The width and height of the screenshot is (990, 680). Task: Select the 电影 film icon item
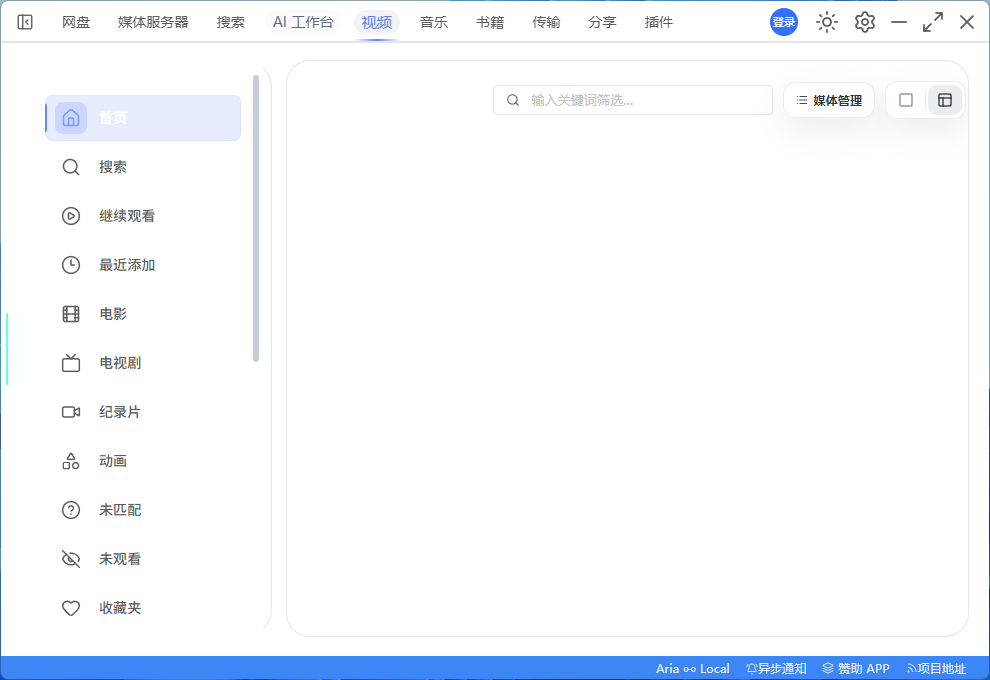(x=143, y=314)
